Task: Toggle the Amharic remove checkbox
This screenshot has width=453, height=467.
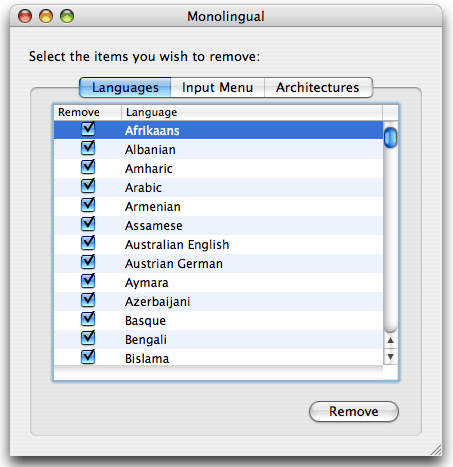Action: coord(88,167)
